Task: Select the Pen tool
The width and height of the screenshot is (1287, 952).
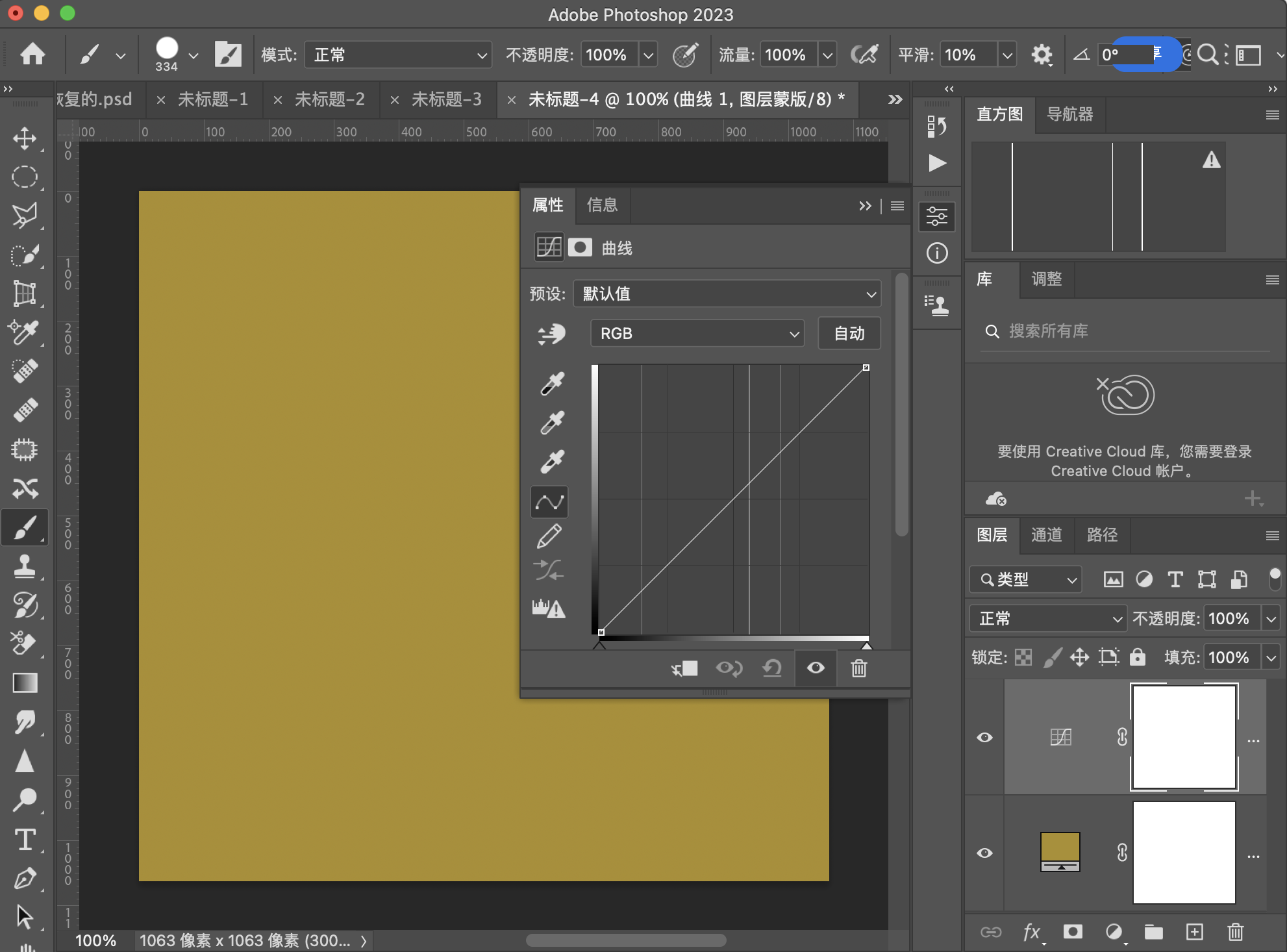Action: point(25,878)
